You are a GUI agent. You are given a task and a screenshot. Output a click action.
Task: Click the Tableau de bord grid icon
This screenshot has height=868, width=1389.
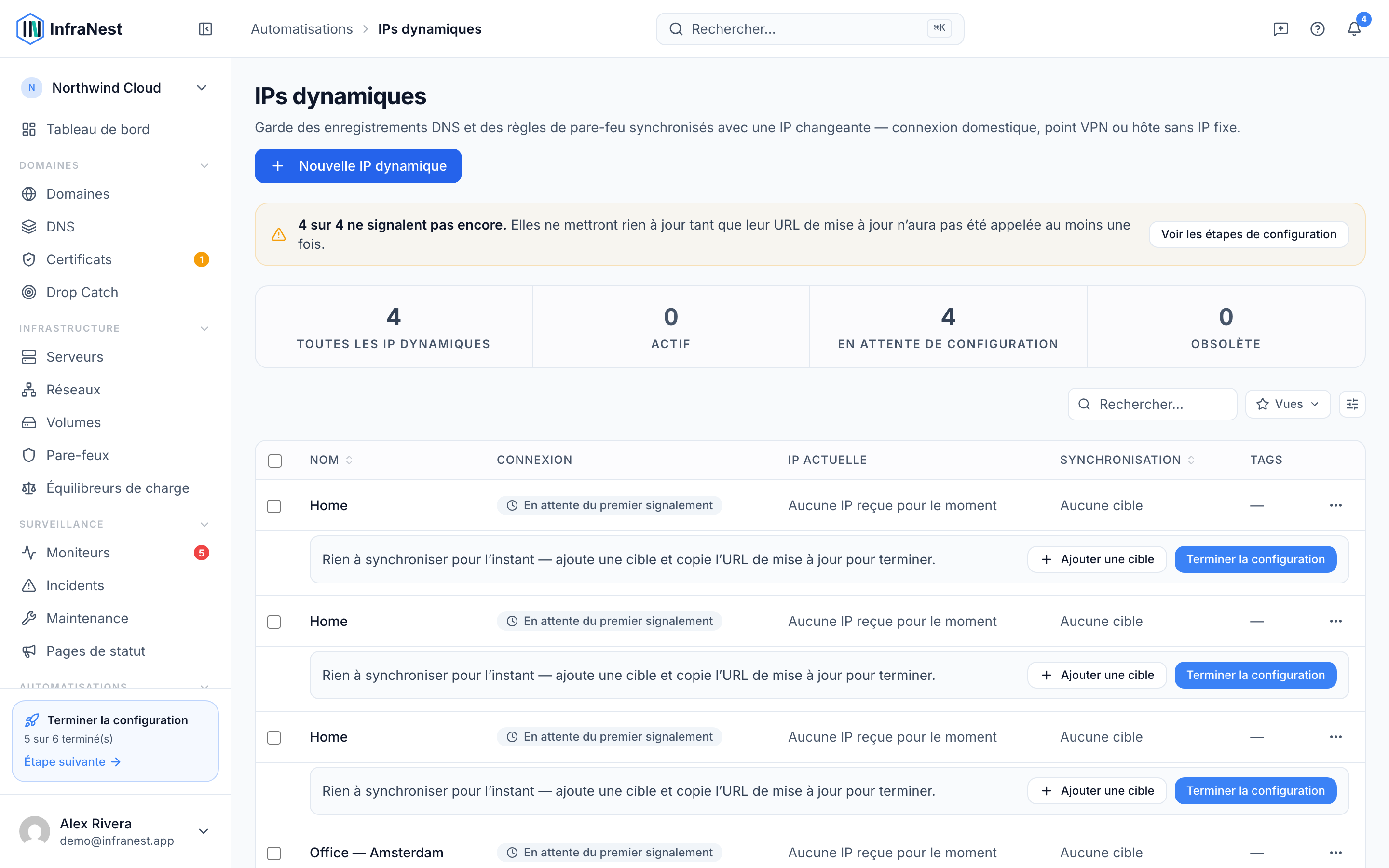click(29, 129)
